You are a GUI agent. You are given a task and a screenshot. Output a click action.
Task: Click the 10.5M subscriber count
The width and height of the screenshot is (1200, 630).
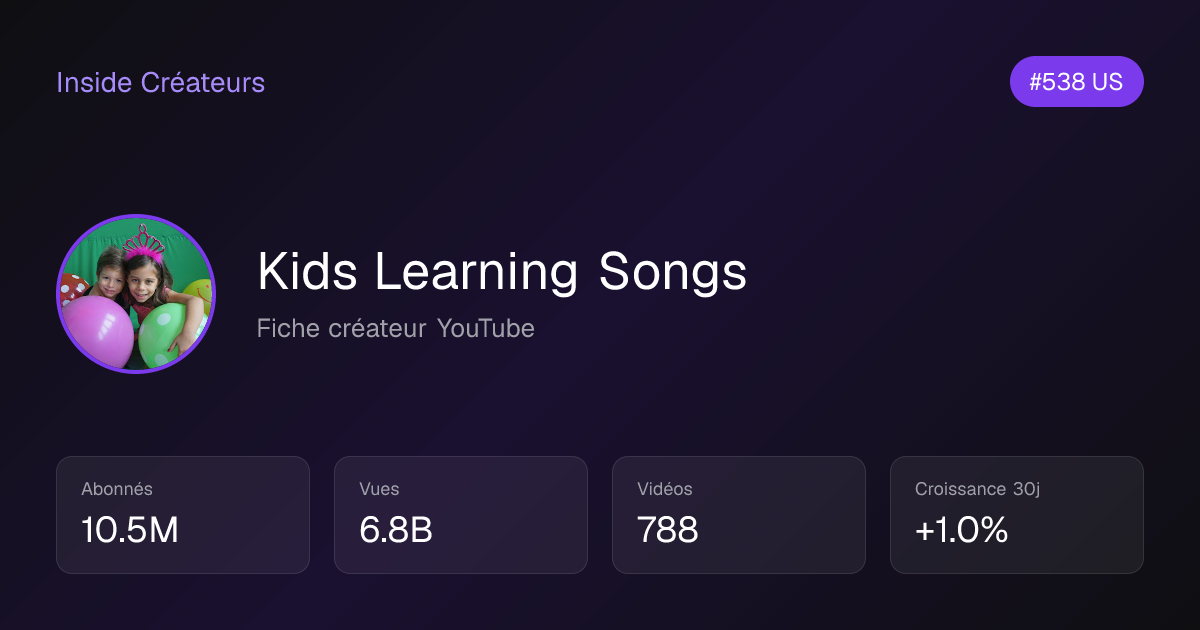(x=130, y=530)
